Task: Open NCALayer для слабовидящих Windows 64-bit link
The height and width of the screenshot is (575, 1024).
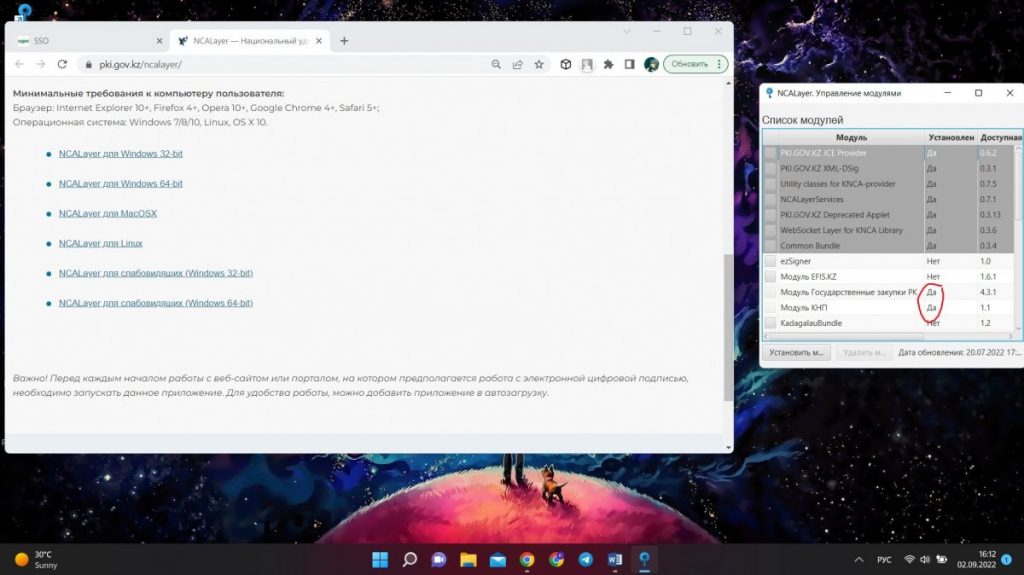Action: [x=155, y=303]
